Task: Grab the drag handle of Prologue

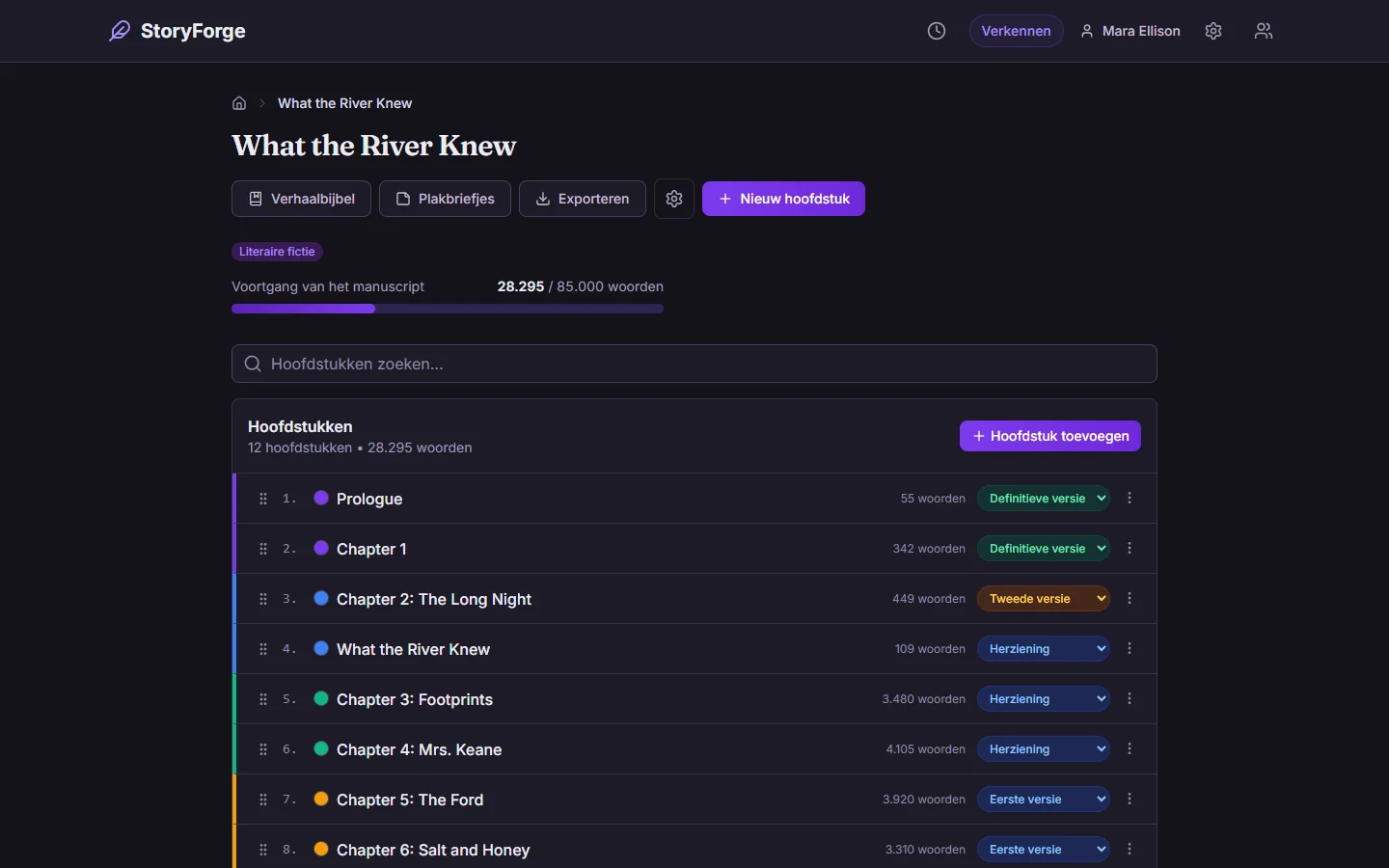Action: pos(263,499)
